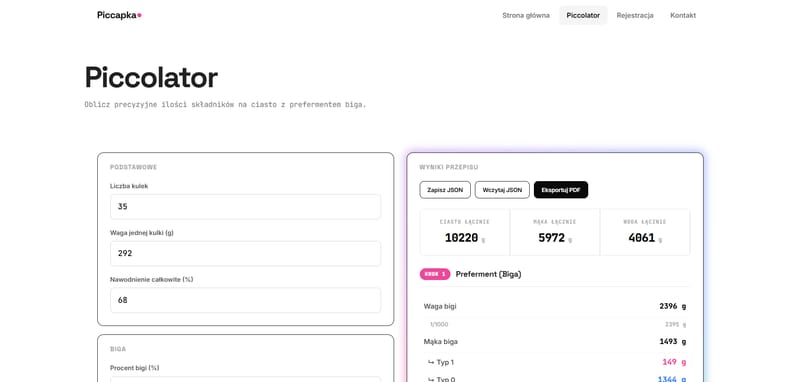Select the Mąka biga 1493 g value
The height and width of the screenshot is (382, 800).
click(672, 342)
